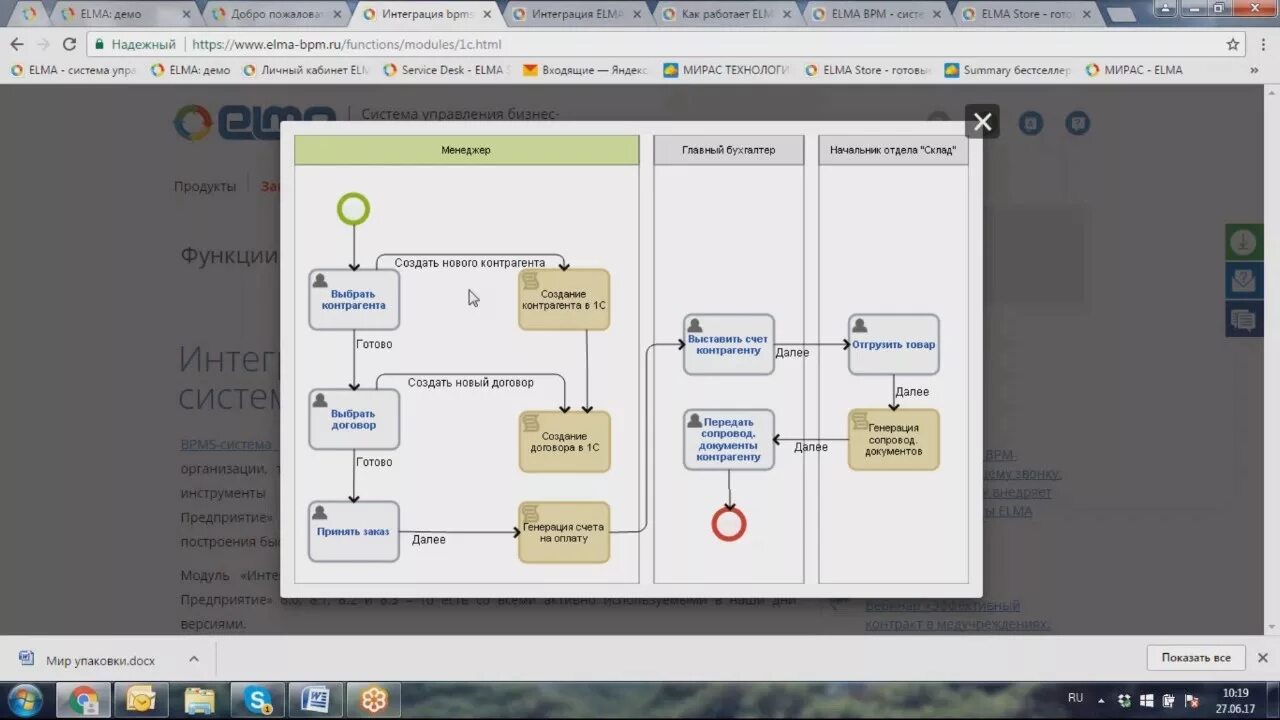Switch to the 'Как работает ELM' tab
The image size is (1280, 720).
pos(726,14)
